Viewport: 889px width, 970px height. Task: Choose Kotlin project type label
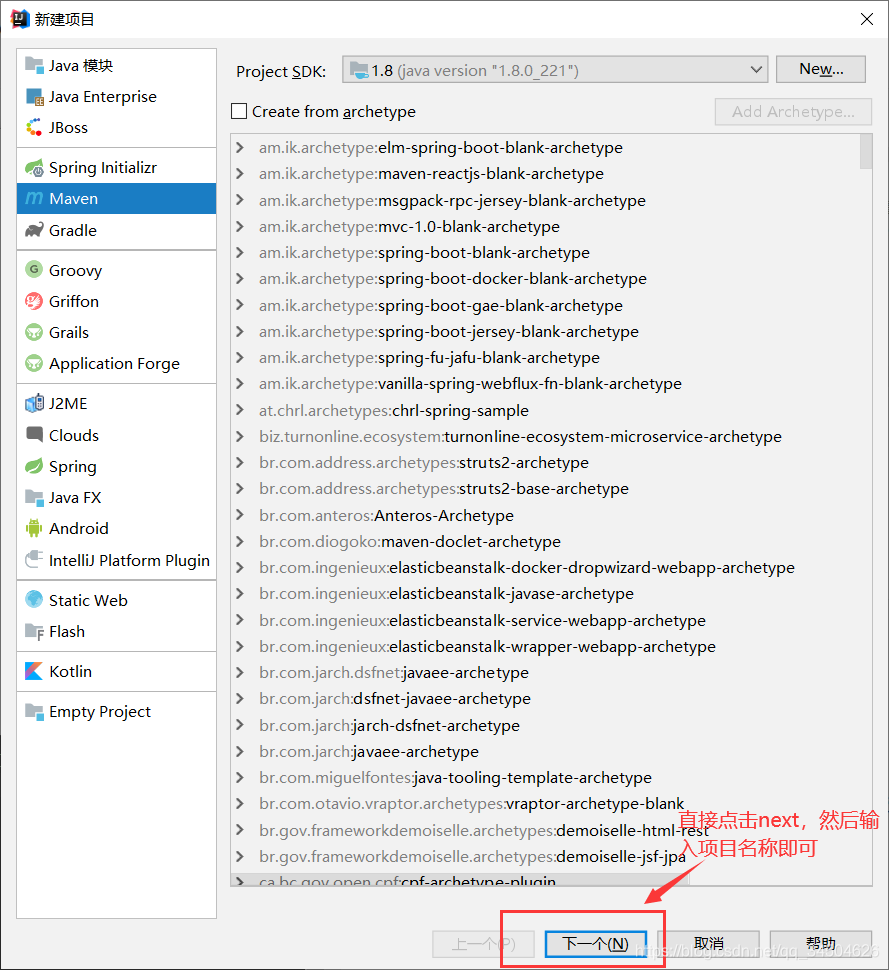[x=71, y=671]
